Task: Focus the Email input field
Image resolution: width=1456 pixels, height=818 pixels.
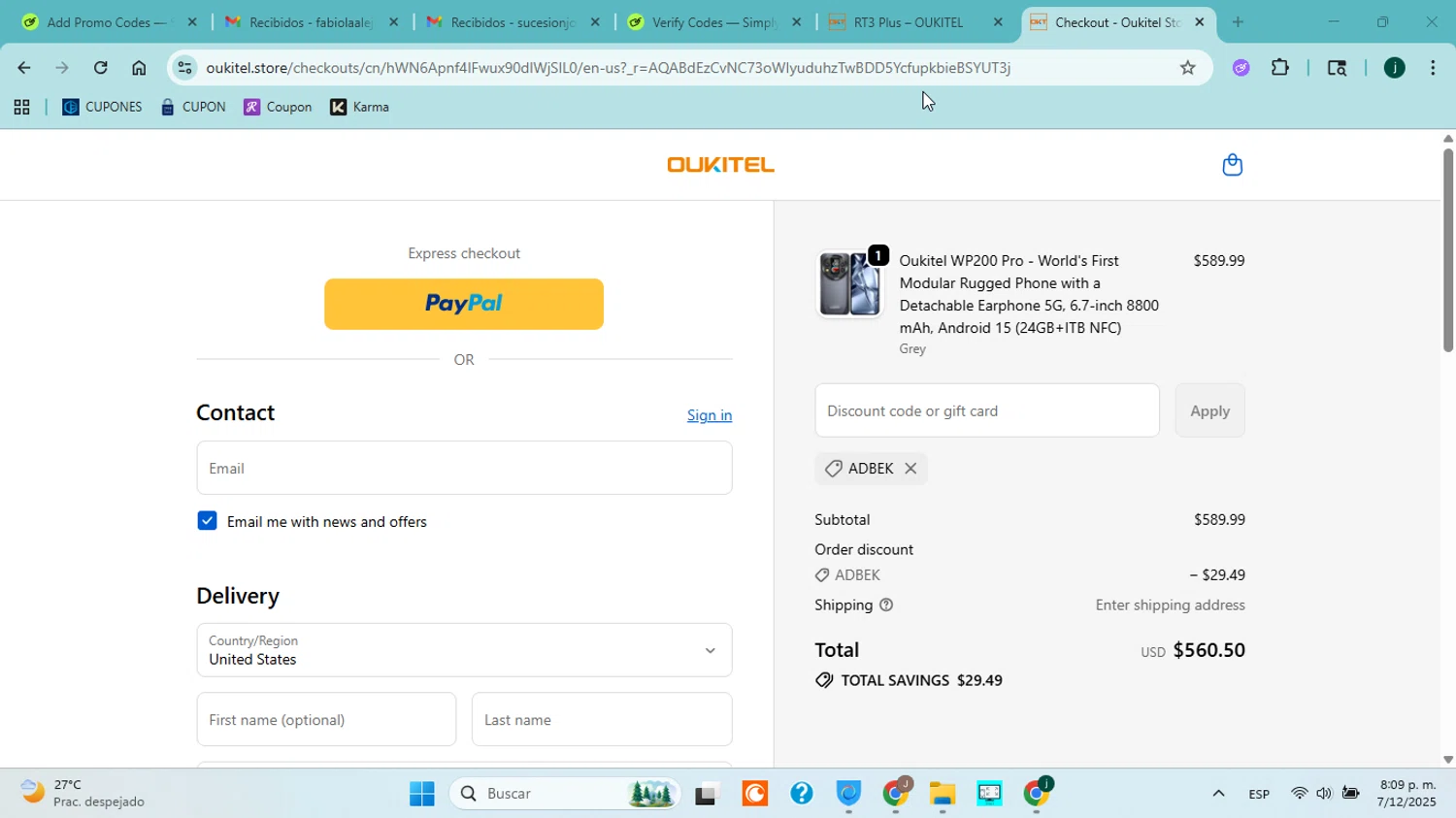Action: (x=464, y=468)
